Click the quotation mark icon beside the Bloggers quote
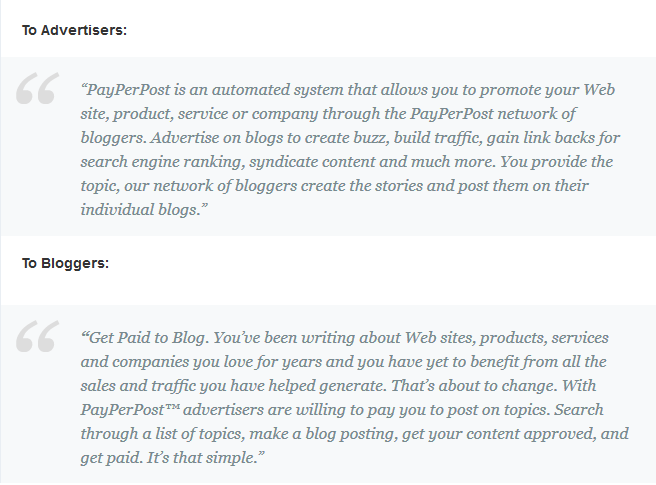656x485 pixels. 37,340
